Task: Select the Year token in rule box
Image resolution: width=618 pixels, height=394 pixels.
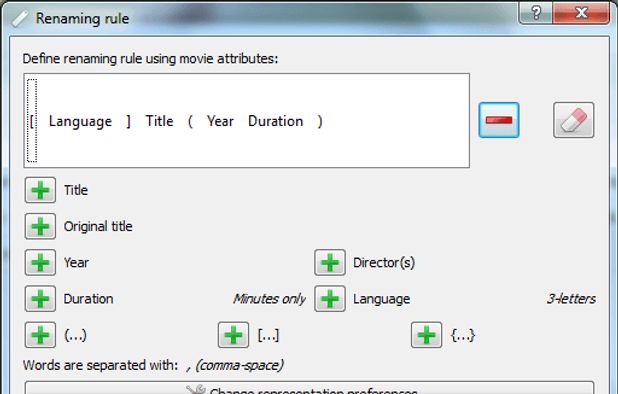Action: coord(220,121)
